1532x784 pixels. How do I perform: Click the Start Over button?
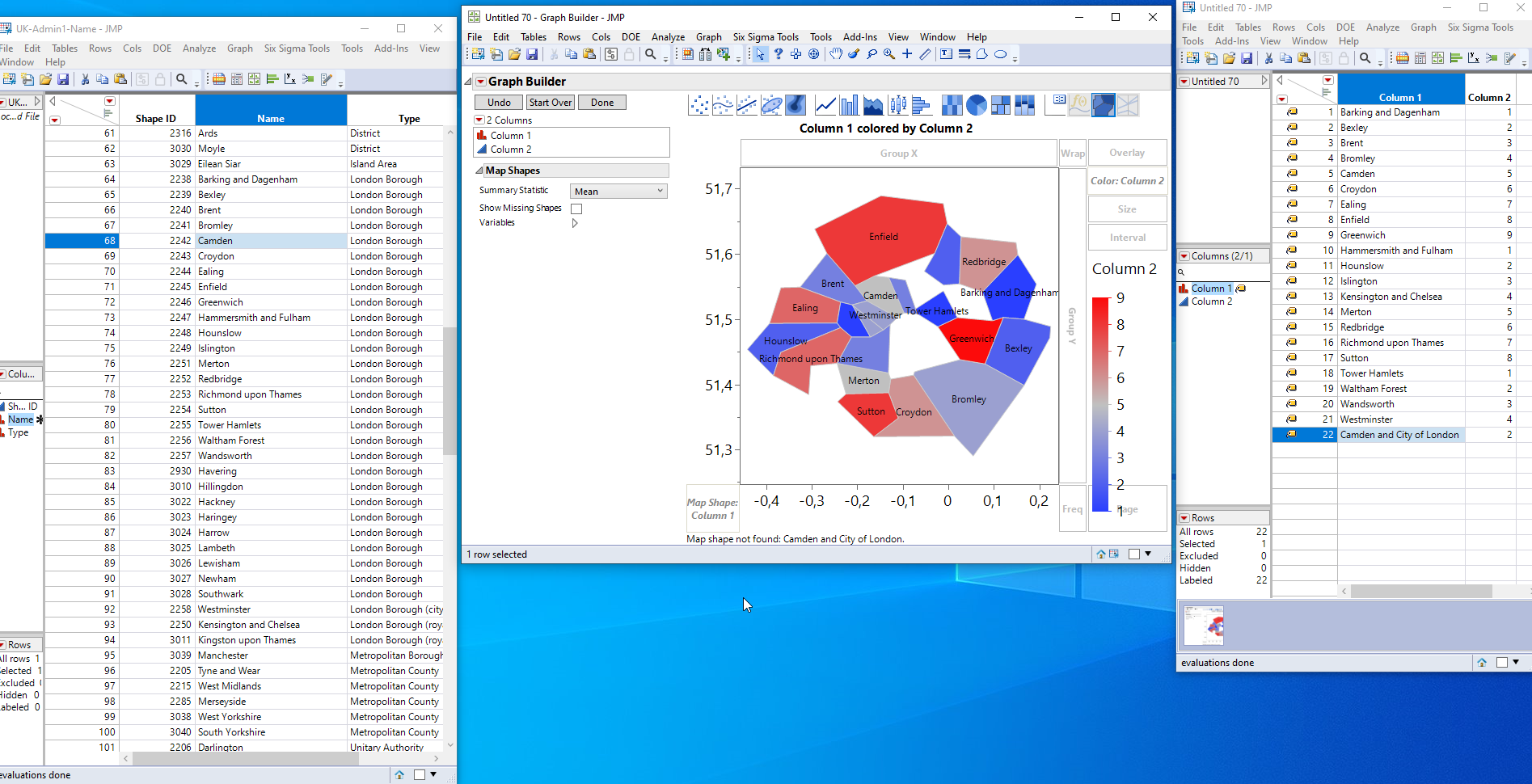(x=551, y=103)
